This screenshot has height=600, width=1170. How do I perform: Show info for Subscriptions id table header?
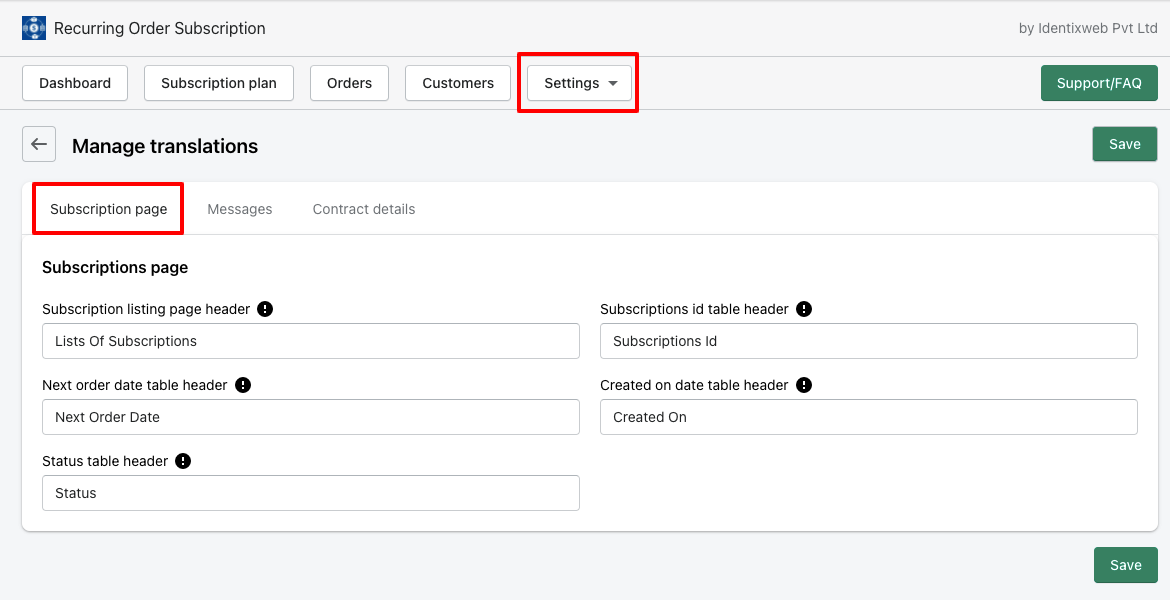[804, 309]
